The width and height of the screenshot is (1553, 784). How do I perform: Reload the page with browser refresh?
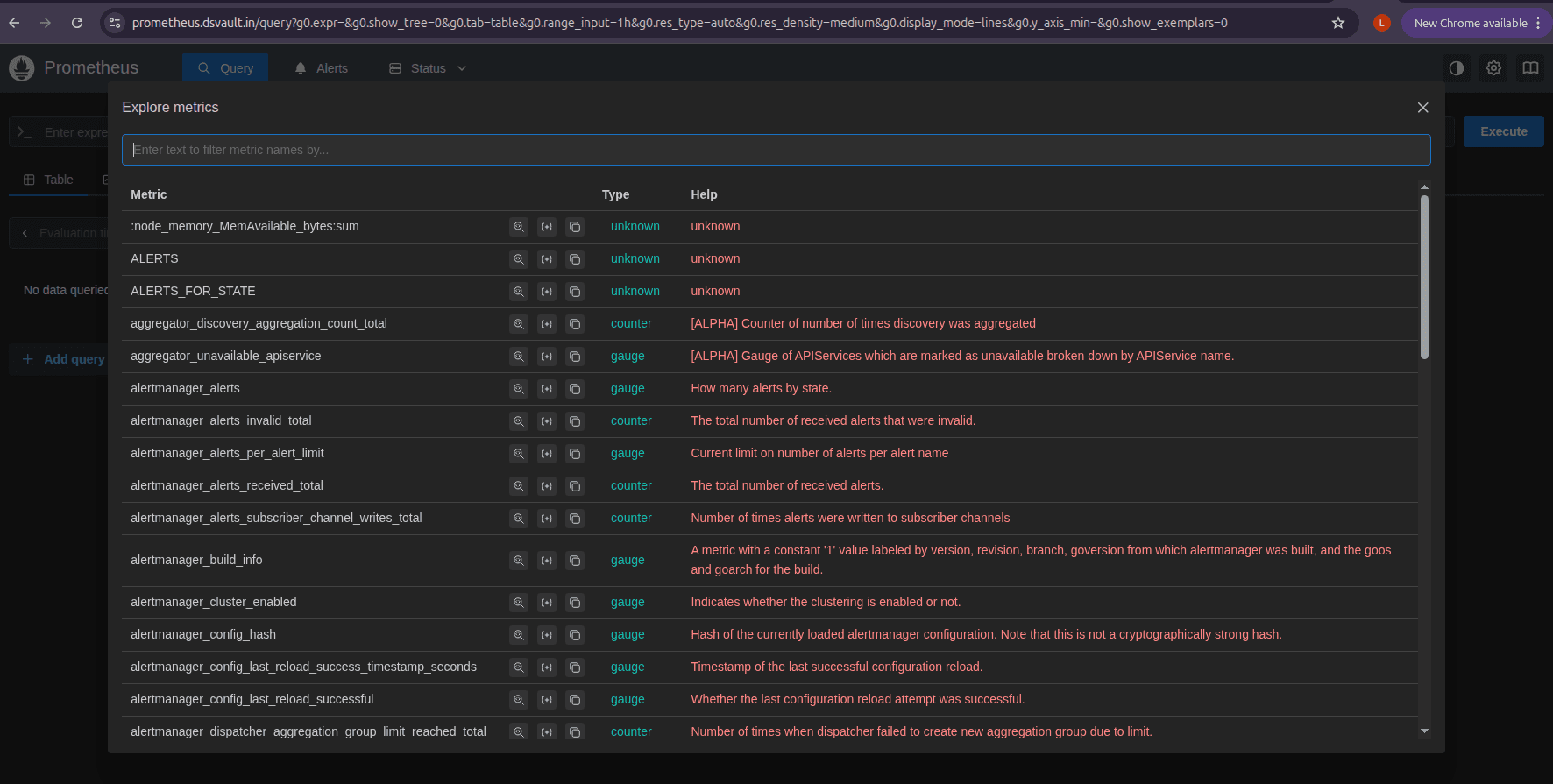pos(77,23)
